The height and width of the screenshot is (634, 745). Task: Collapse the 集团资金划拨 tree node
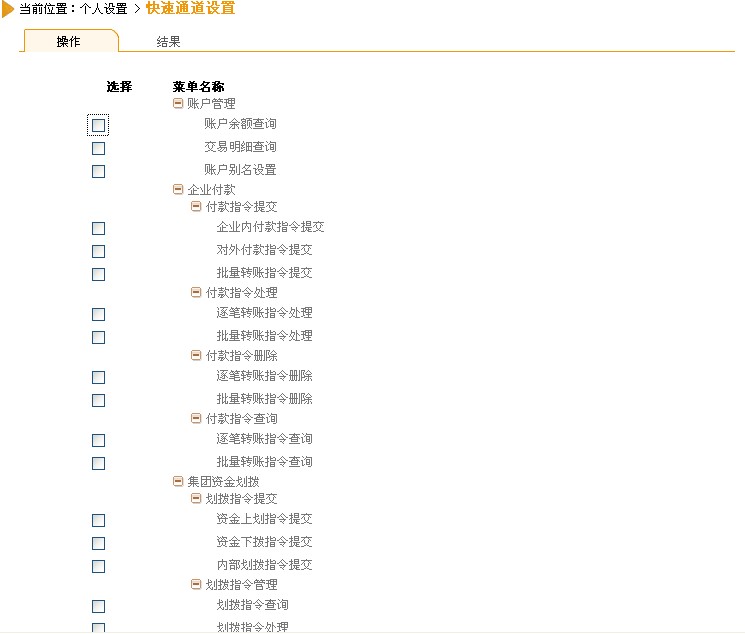point(178,481)
